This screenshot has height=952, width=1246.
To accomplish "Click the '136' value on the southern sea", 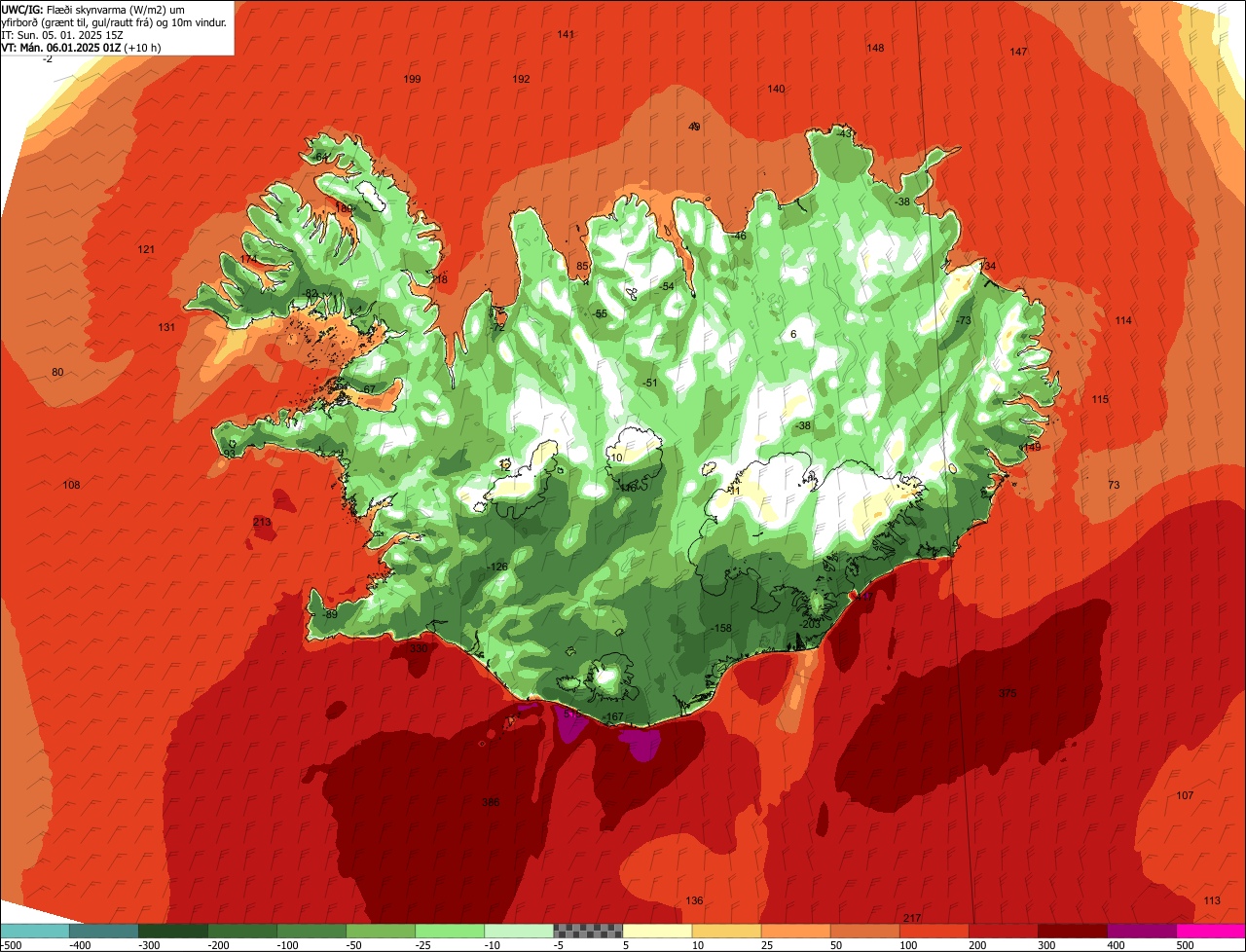I will point(694,900).
